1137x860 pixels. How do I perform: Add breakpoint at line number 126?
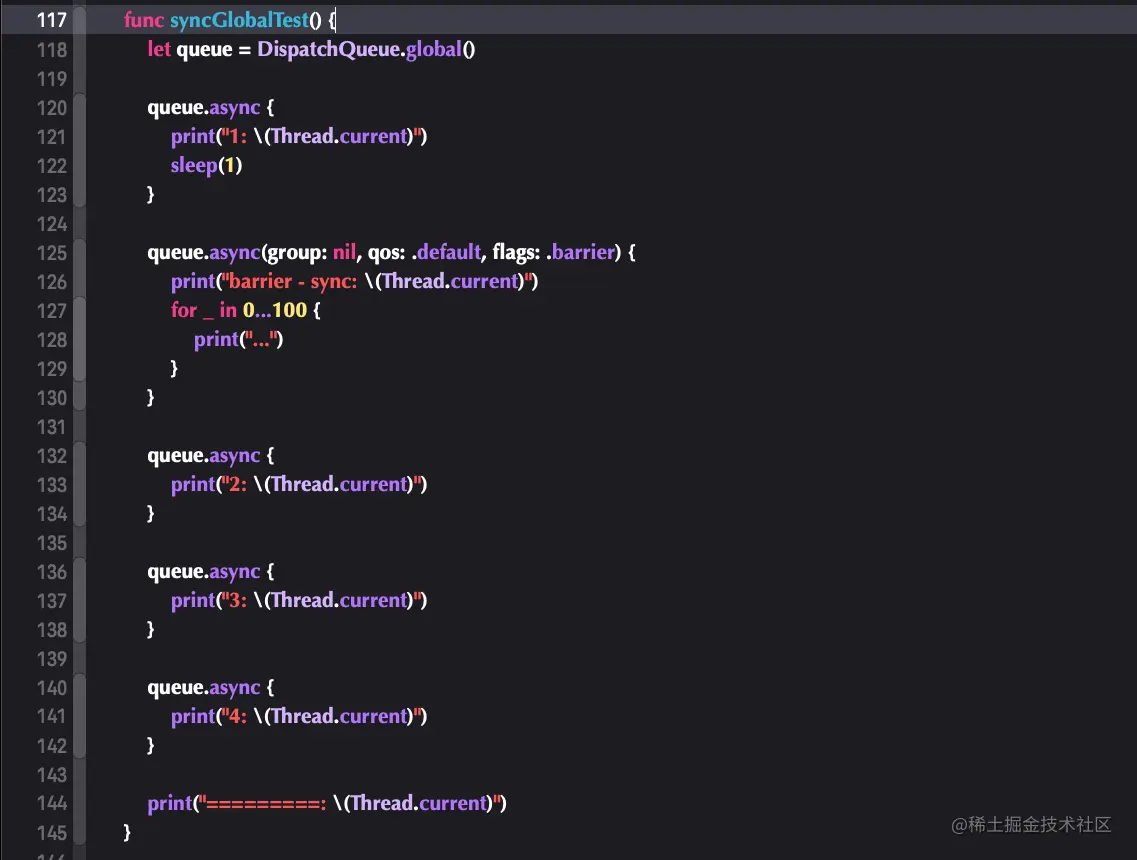coord(51,281)
